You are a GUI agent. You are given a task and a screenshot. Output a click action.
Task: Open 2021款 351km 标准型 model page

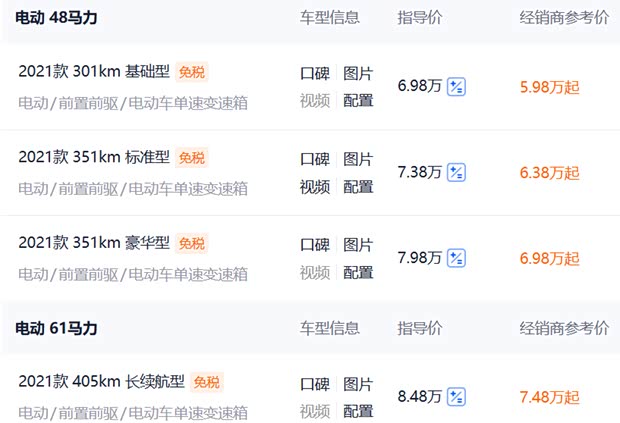pyautogui.click(x=95, y=158)
